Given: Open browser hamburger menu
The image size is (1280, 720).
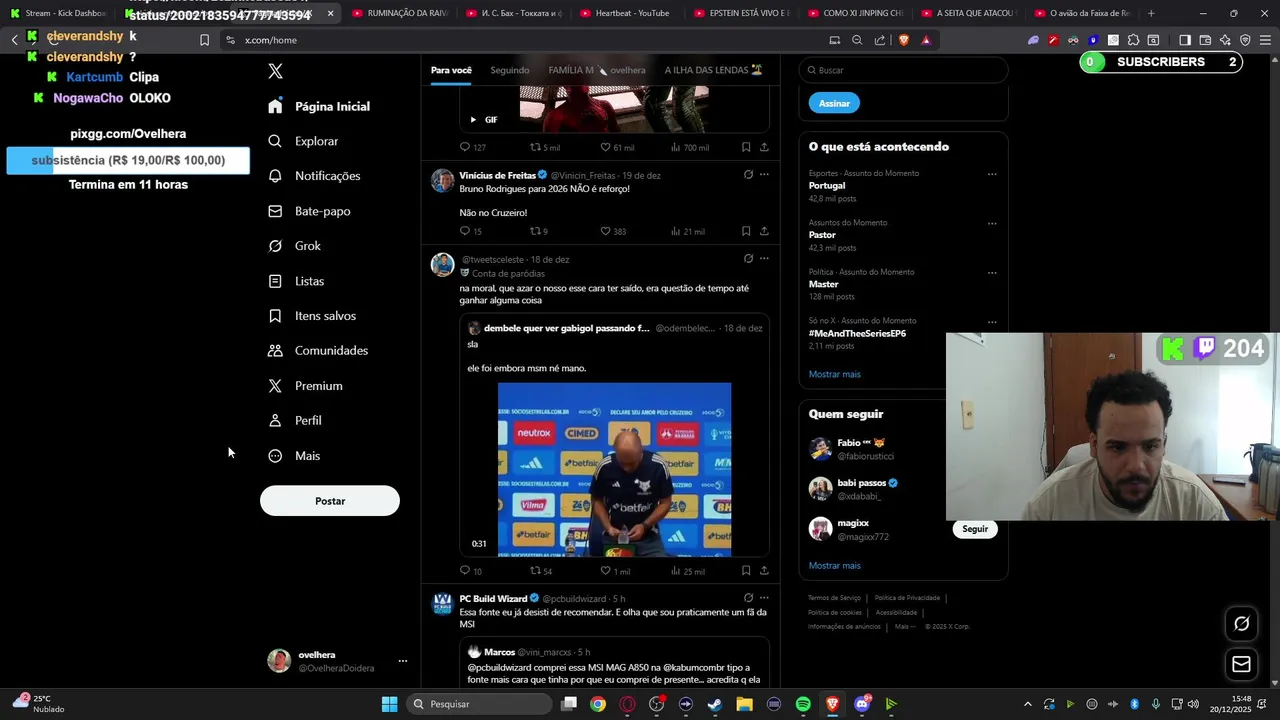Looking at the screenshot, I should pos(1265,40).
